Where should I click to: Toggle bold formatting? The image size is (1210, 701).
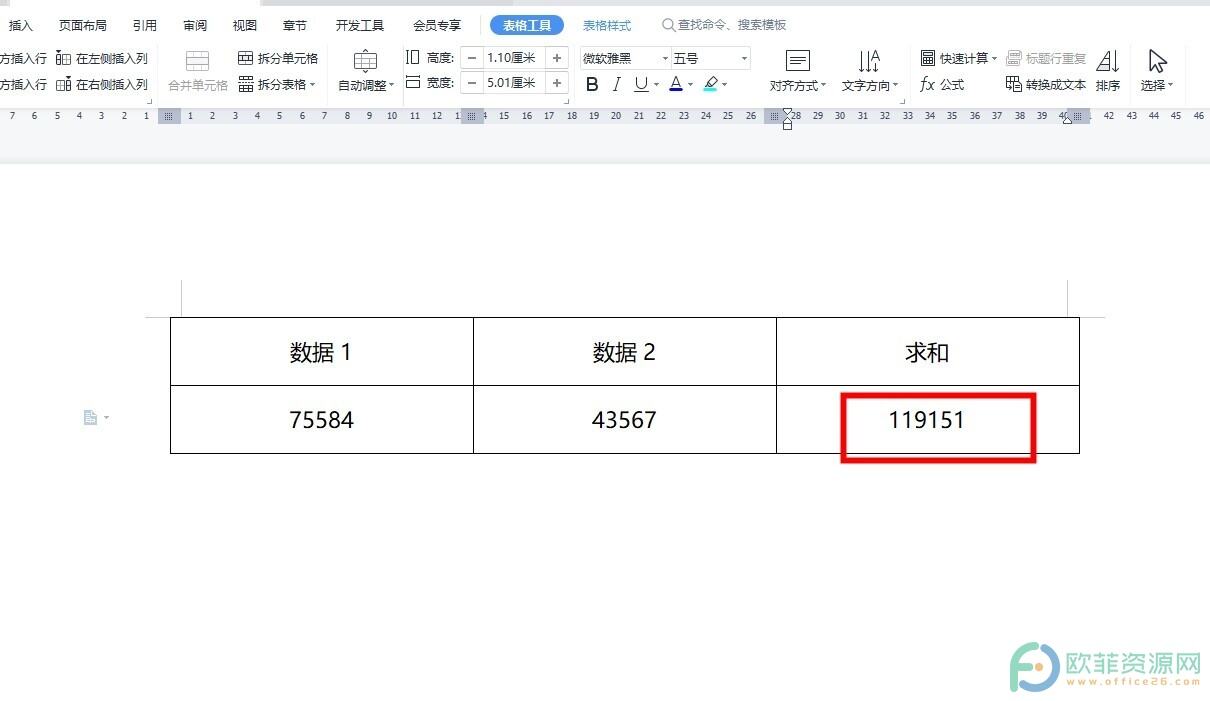pos(592,85)
